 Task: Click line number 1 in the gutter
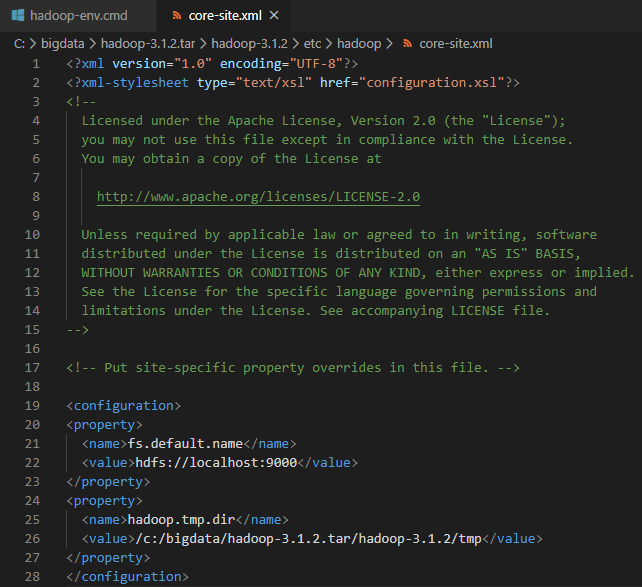(x=36, y=64)
